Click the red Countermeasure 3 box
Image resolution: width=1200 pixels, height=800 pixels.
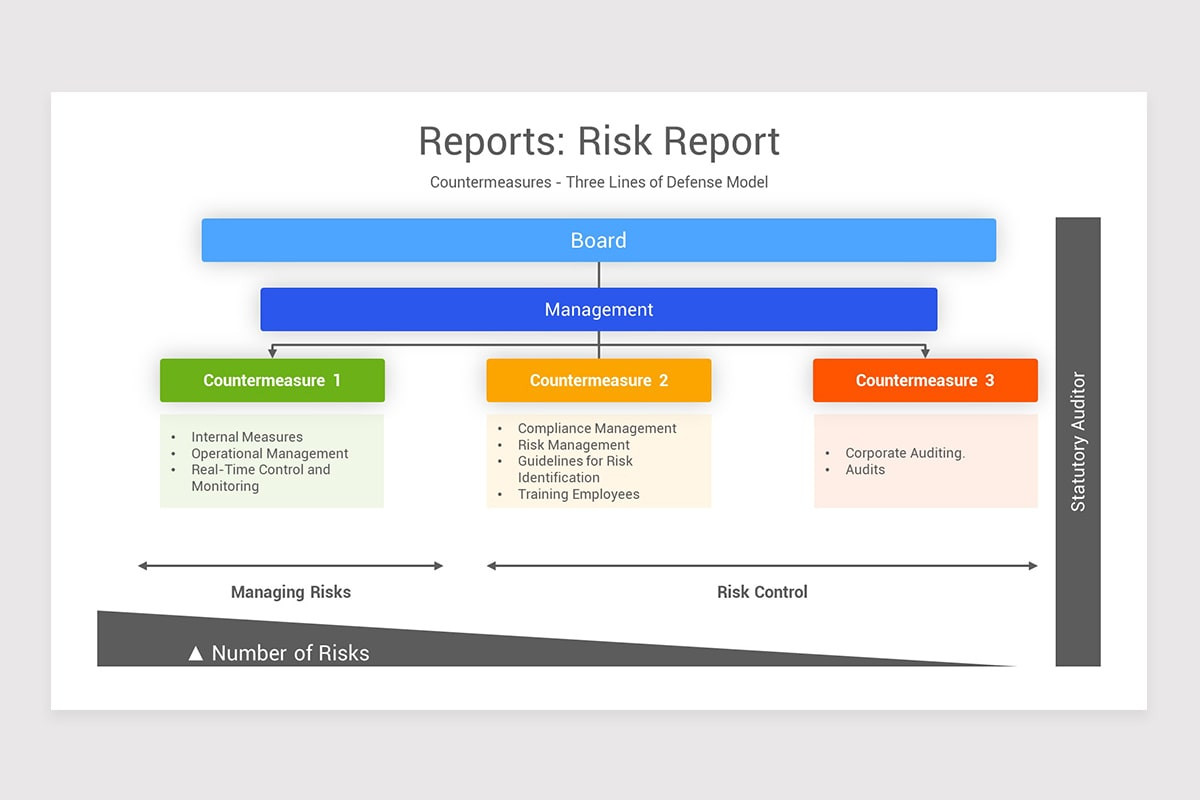[924, 380]
